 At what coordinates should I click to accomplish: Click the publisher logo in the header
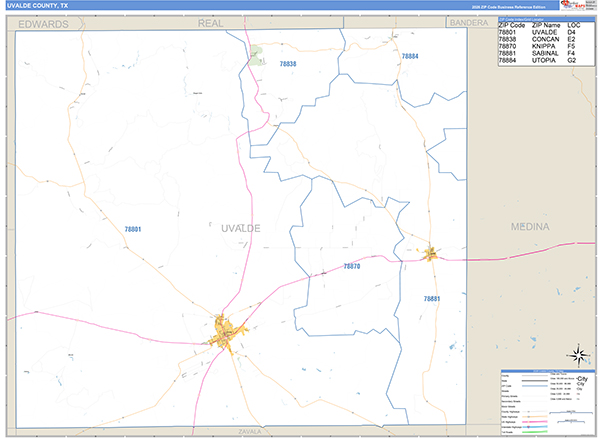(573, 5)
